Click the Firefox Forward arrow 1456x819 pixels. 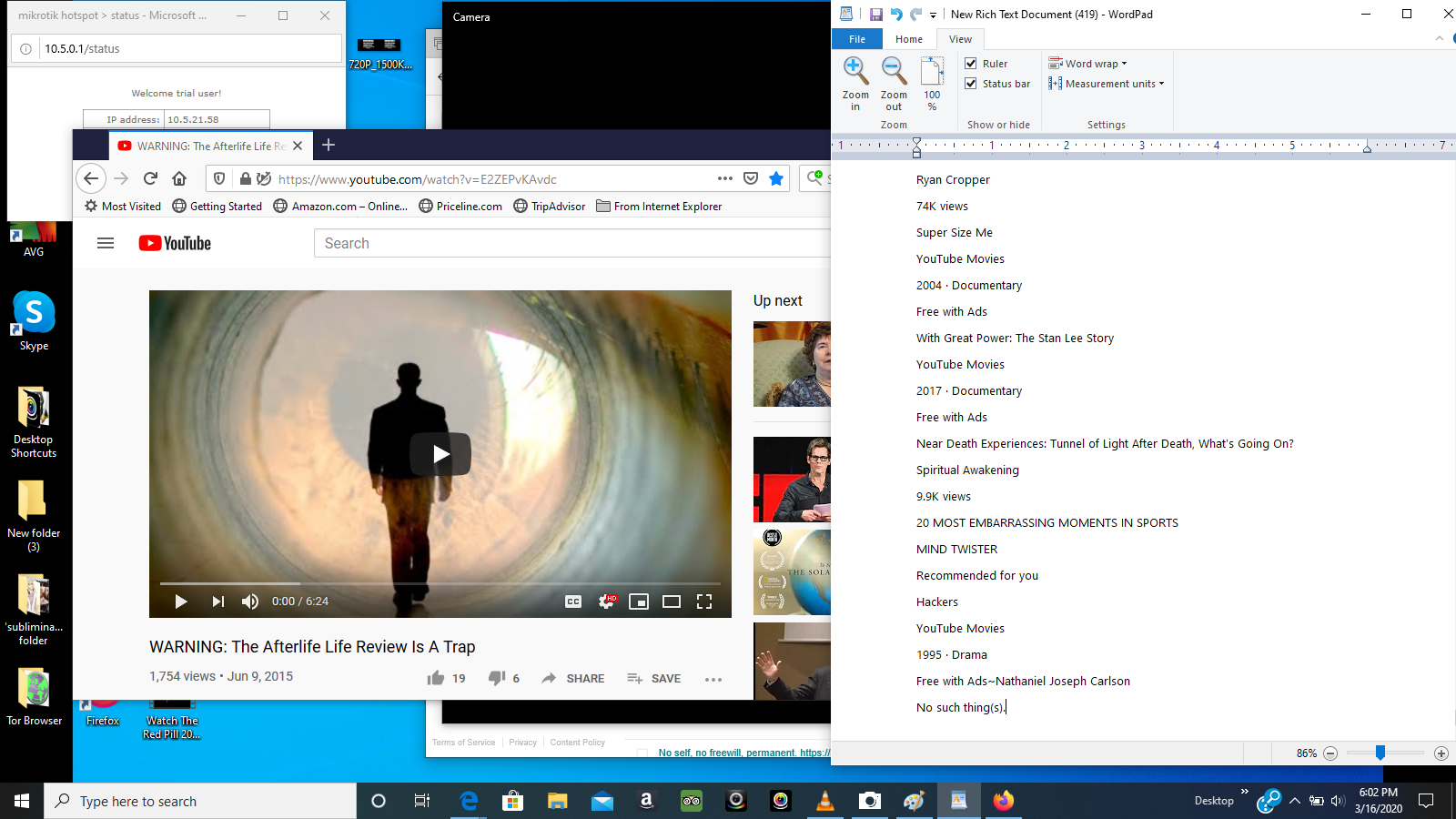121,178
